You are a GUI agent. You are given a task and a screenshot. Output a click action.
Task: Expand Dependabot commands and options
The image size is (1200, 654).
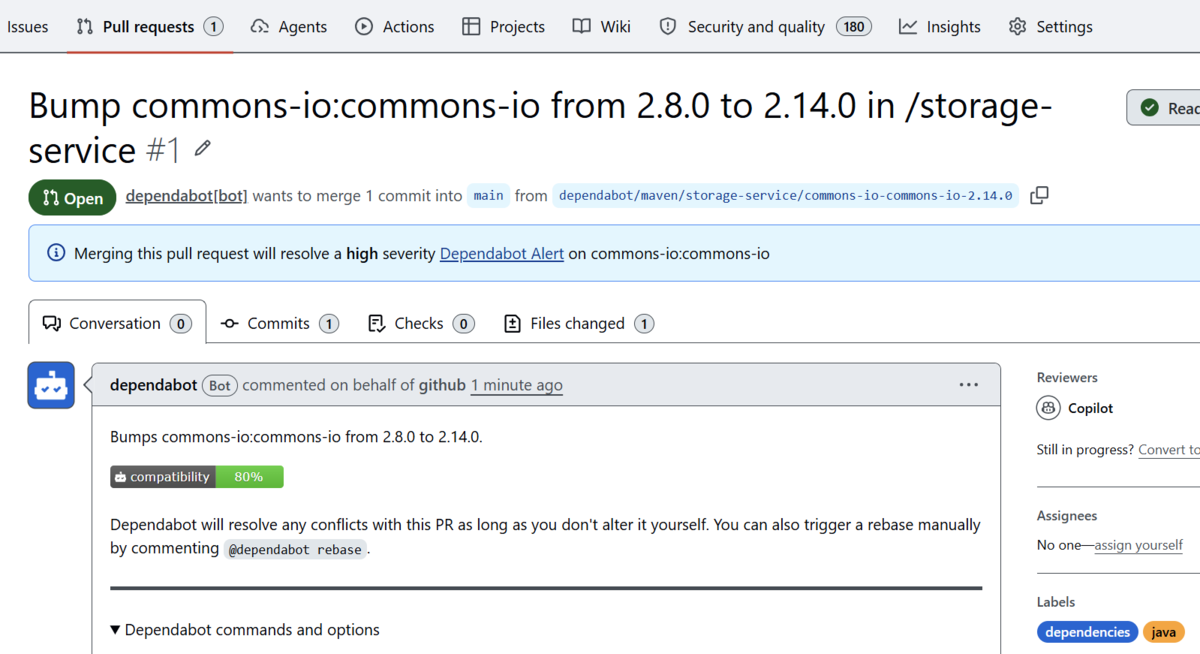pos(245,630)
